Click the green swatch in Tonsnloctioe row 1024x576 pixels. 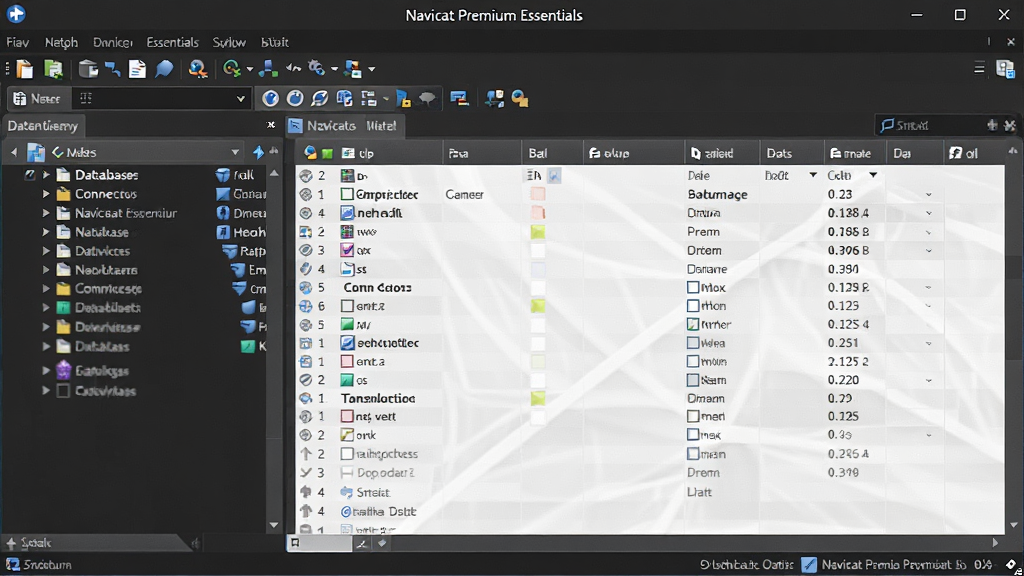[x=537, y=398]
